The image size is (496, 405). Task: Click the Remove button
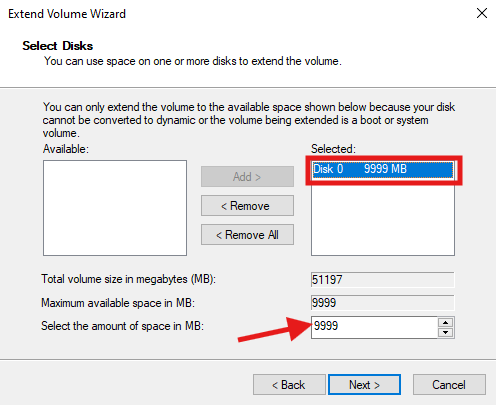pyautogui.click(x=247, y=206)
